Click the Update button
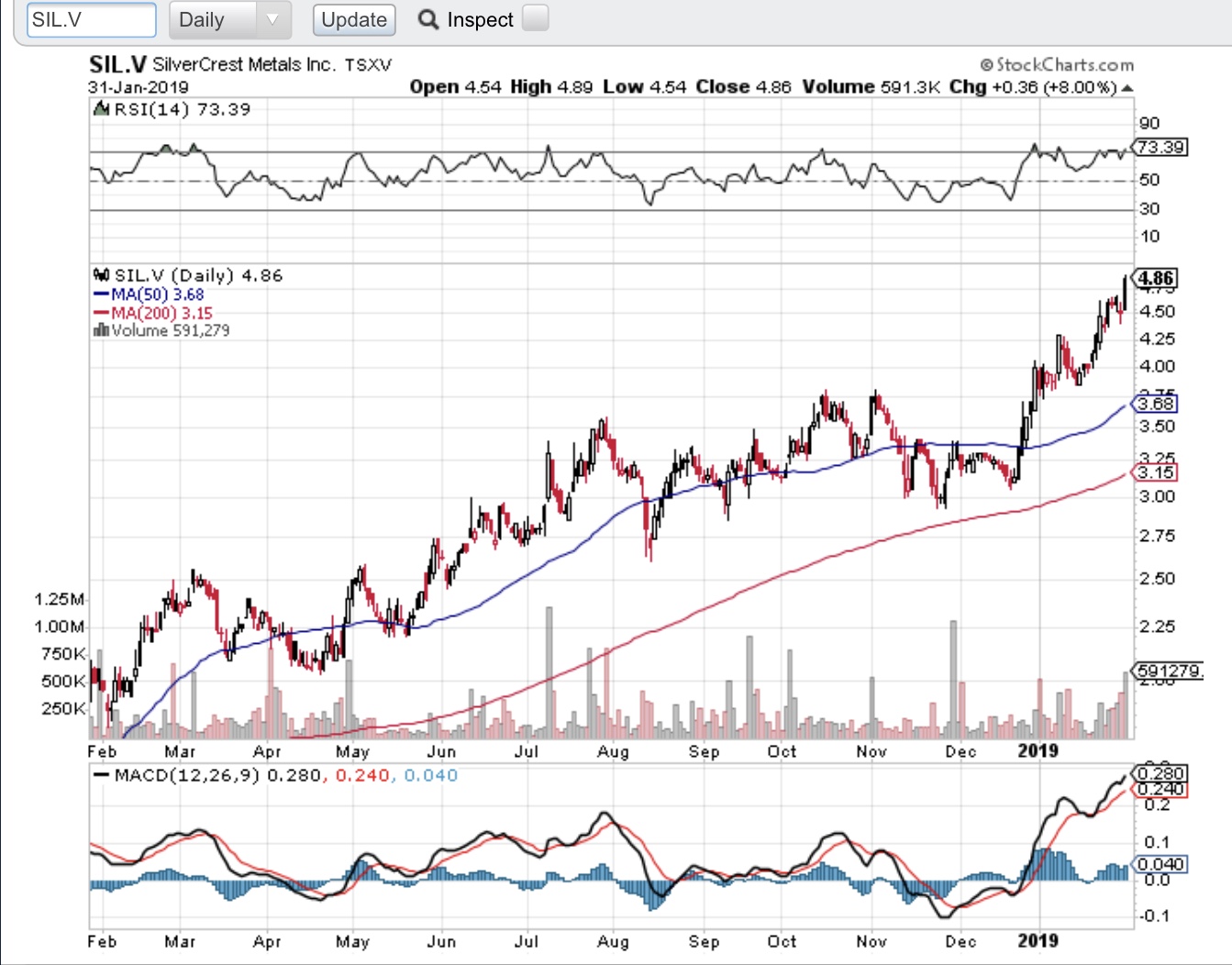The height and width of the screenshot is (965, 1232). (354, 20)
